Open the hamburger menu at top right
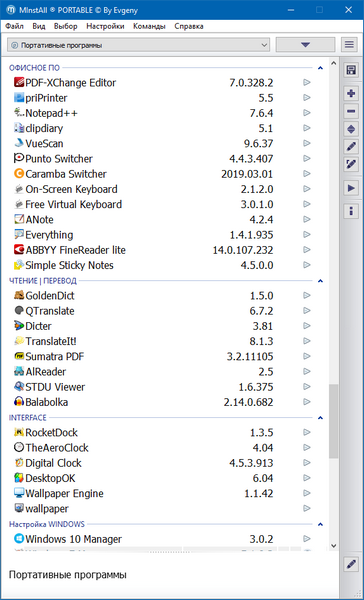The image size is (364, 600). click(x=349, y=45)
